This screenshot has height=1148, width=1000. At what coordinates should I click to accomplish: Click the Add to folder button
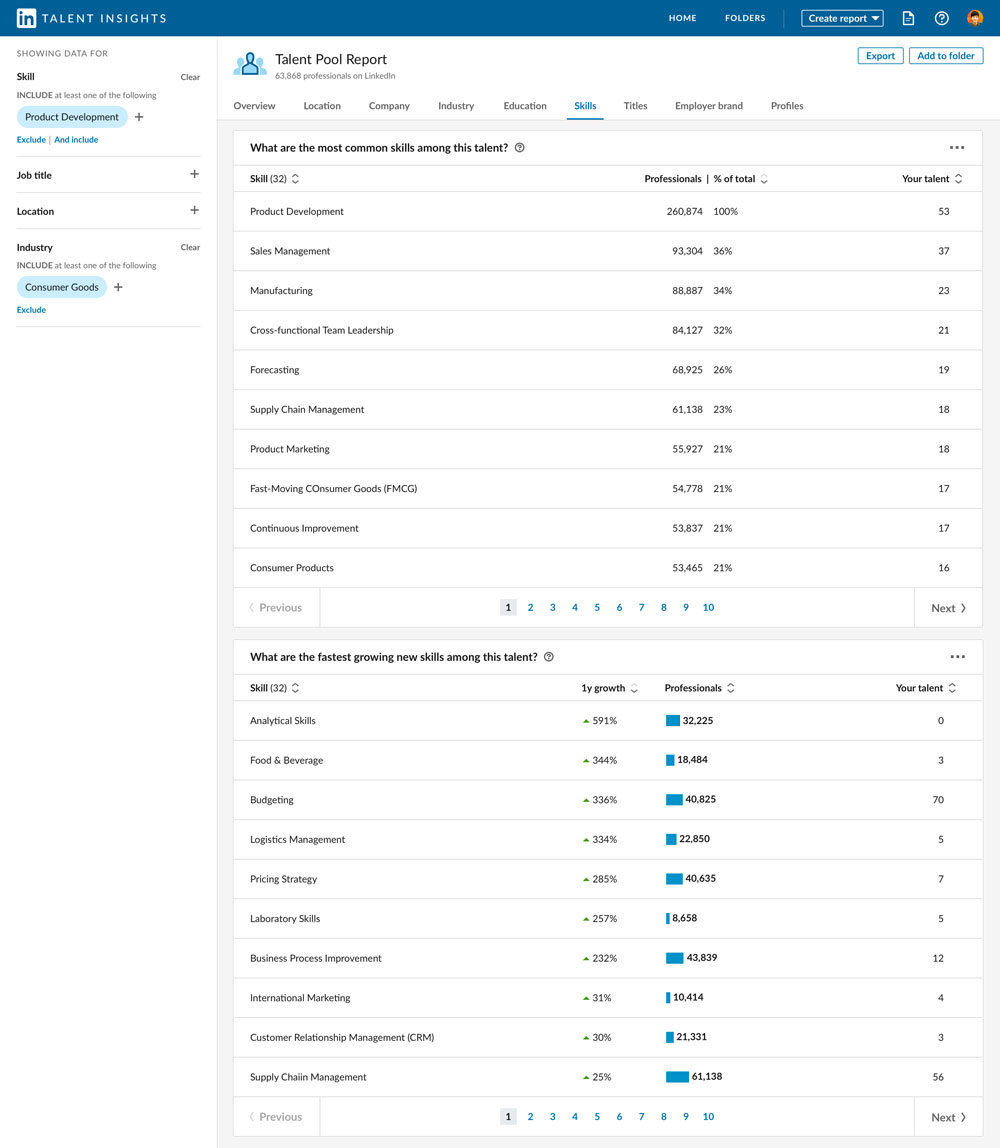coord(945,56)
